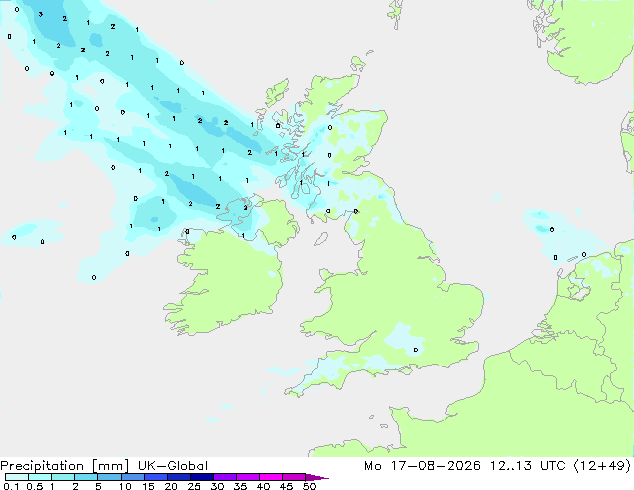
Task: Select the 1–2 mm legend color swatch
Action: coord(63,477)
